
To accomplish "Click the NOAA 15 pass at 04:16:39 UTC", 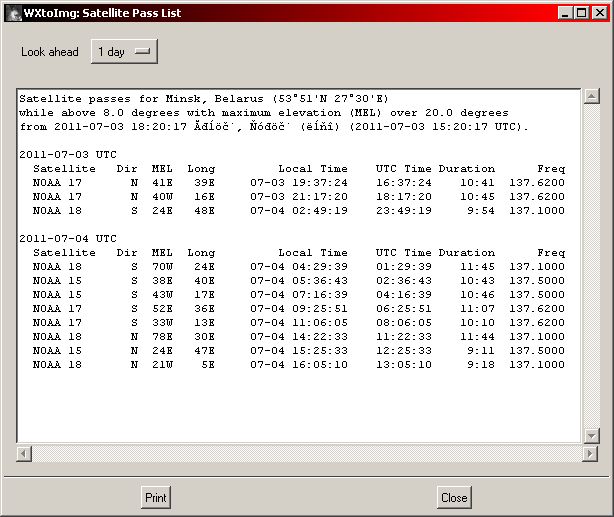I will point(298,295).
